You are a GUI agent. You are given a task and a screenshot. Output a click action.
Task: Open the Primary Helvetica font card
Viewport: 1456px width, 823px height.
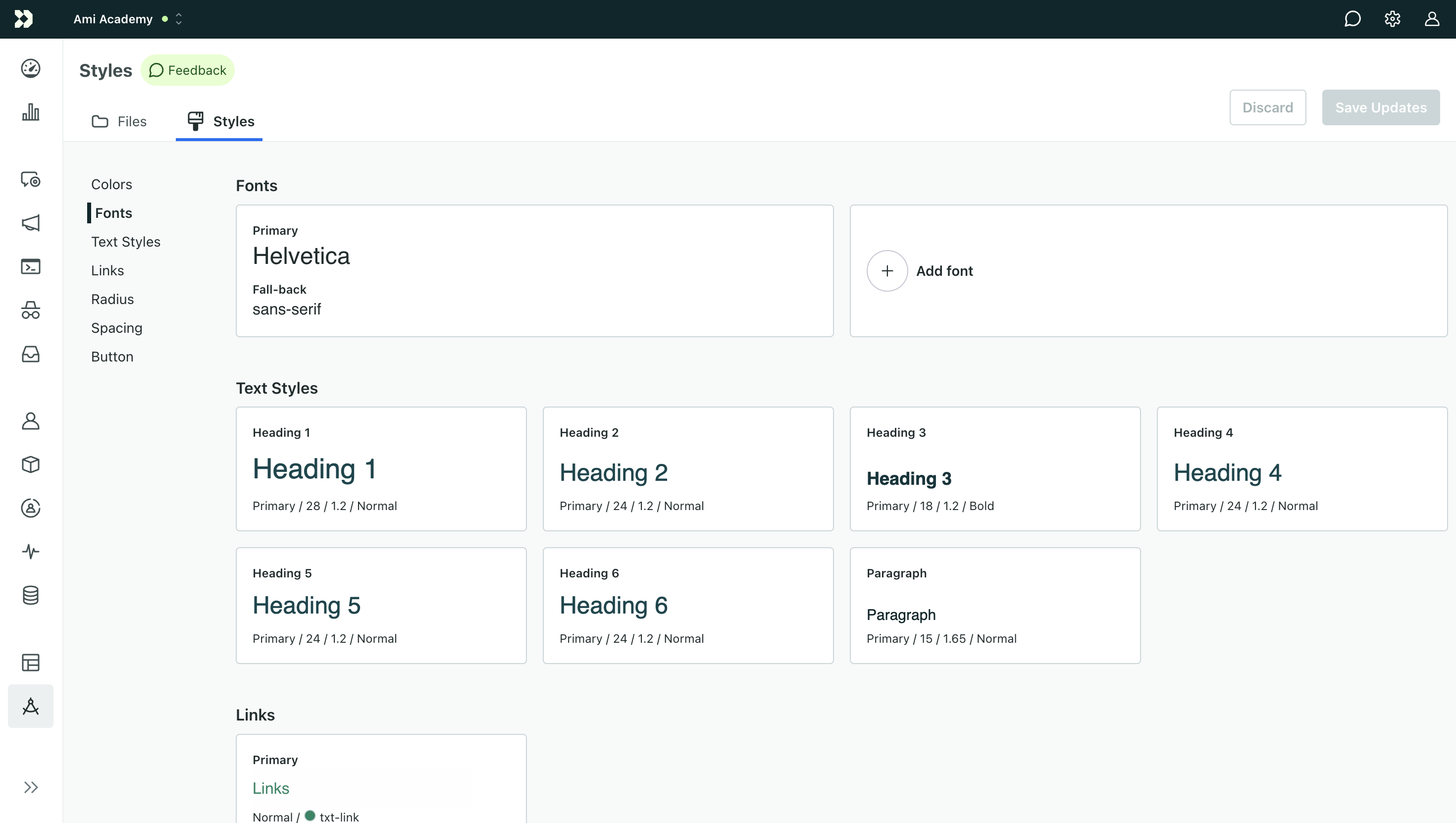click(535, 271)
